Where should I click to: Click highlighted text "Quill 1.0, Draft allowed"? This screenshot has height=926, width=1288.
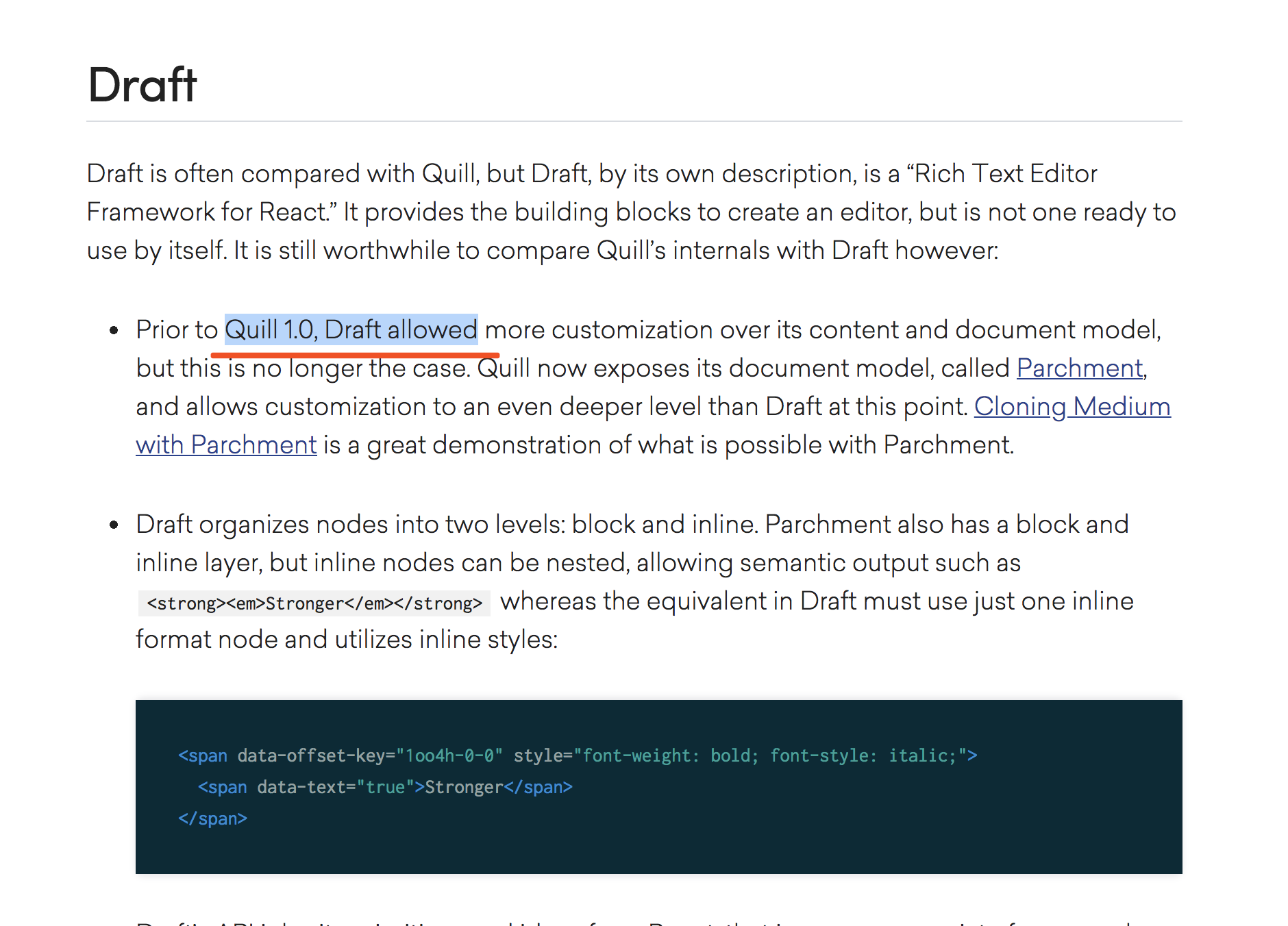tap(351, 330)
